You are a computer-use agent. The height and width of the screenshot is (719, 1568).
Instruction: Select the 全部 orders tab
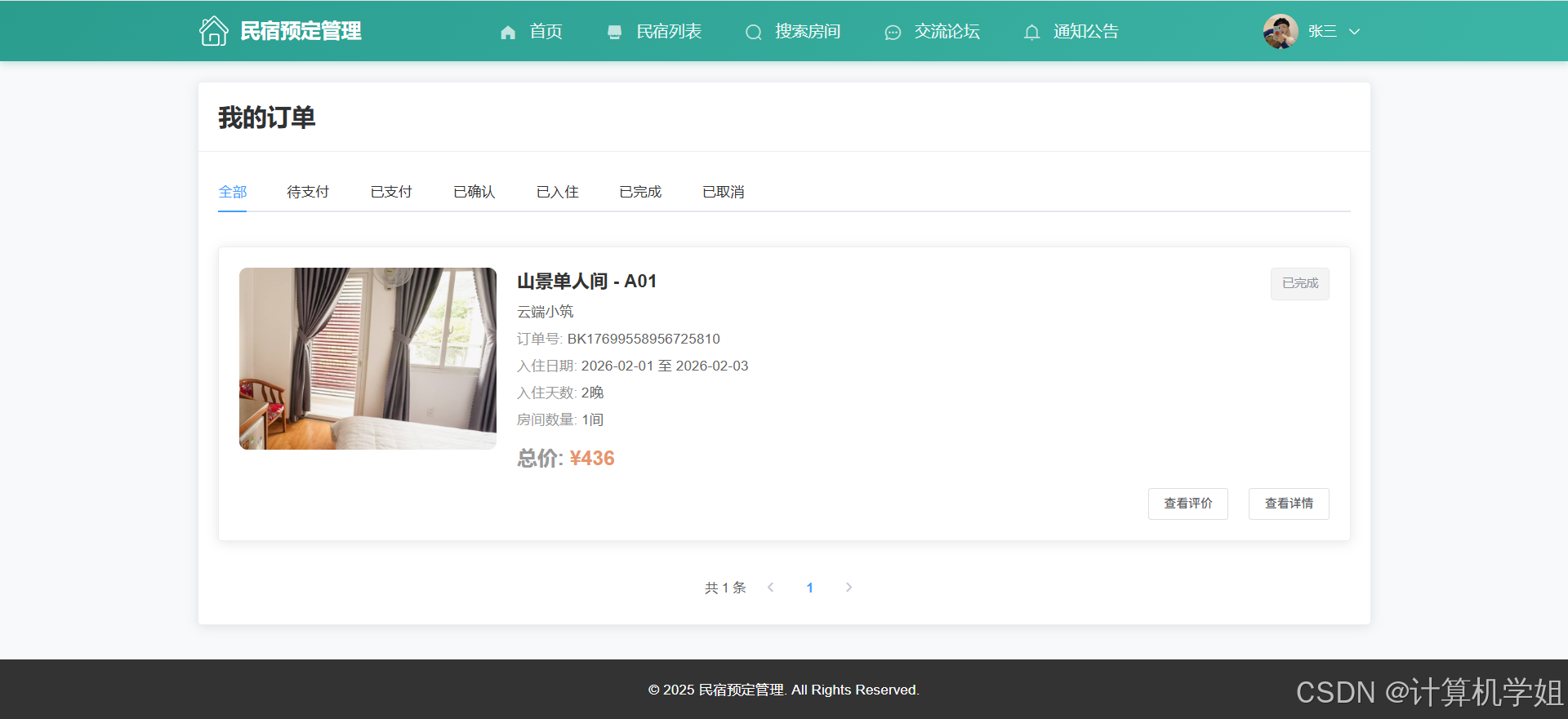(233, 192)
